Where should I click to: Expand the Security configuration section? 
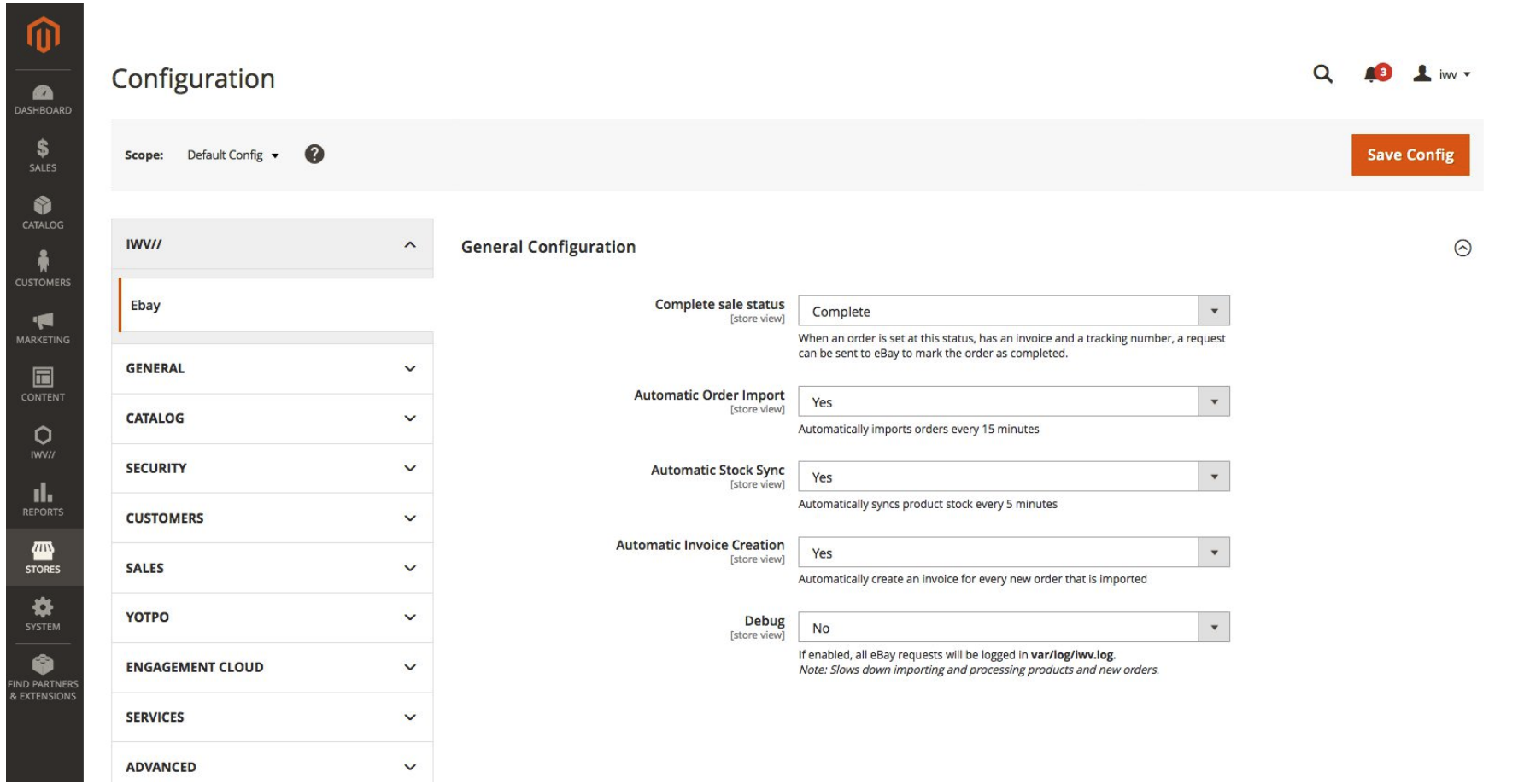[x=272, y=468]
